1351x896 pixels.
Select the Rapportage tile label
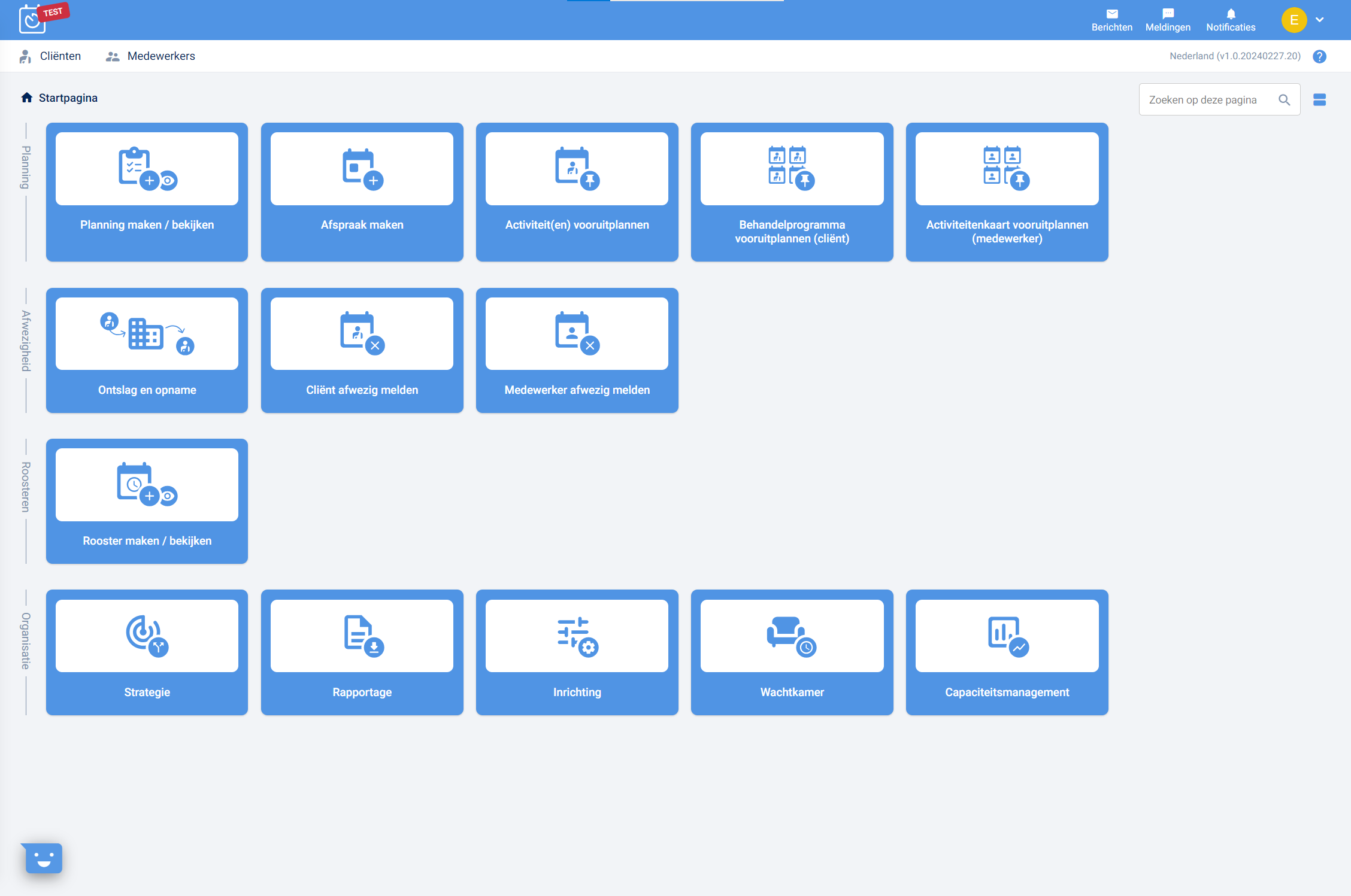[362, 692]
